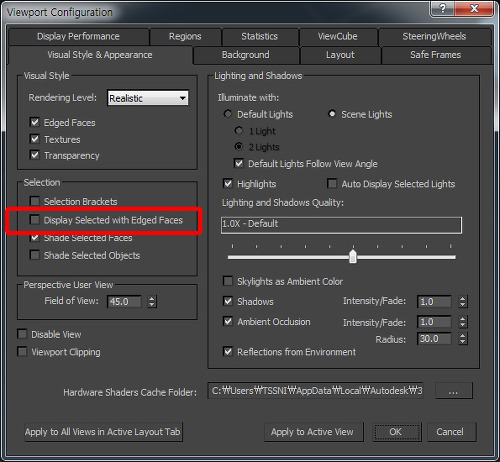Switch to the Background tab

click(246, 55)
